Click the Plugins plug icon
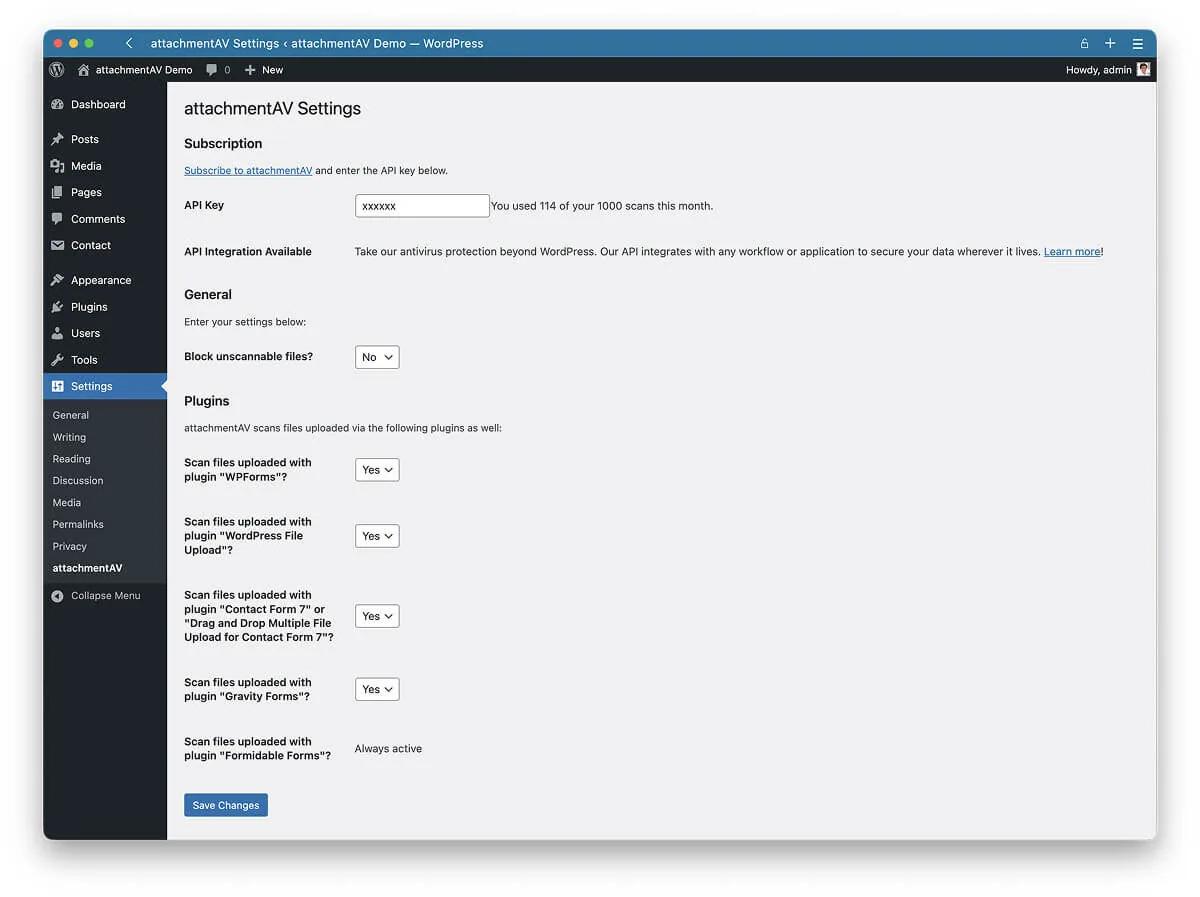1200x897 pixels. tap(58, 307)
